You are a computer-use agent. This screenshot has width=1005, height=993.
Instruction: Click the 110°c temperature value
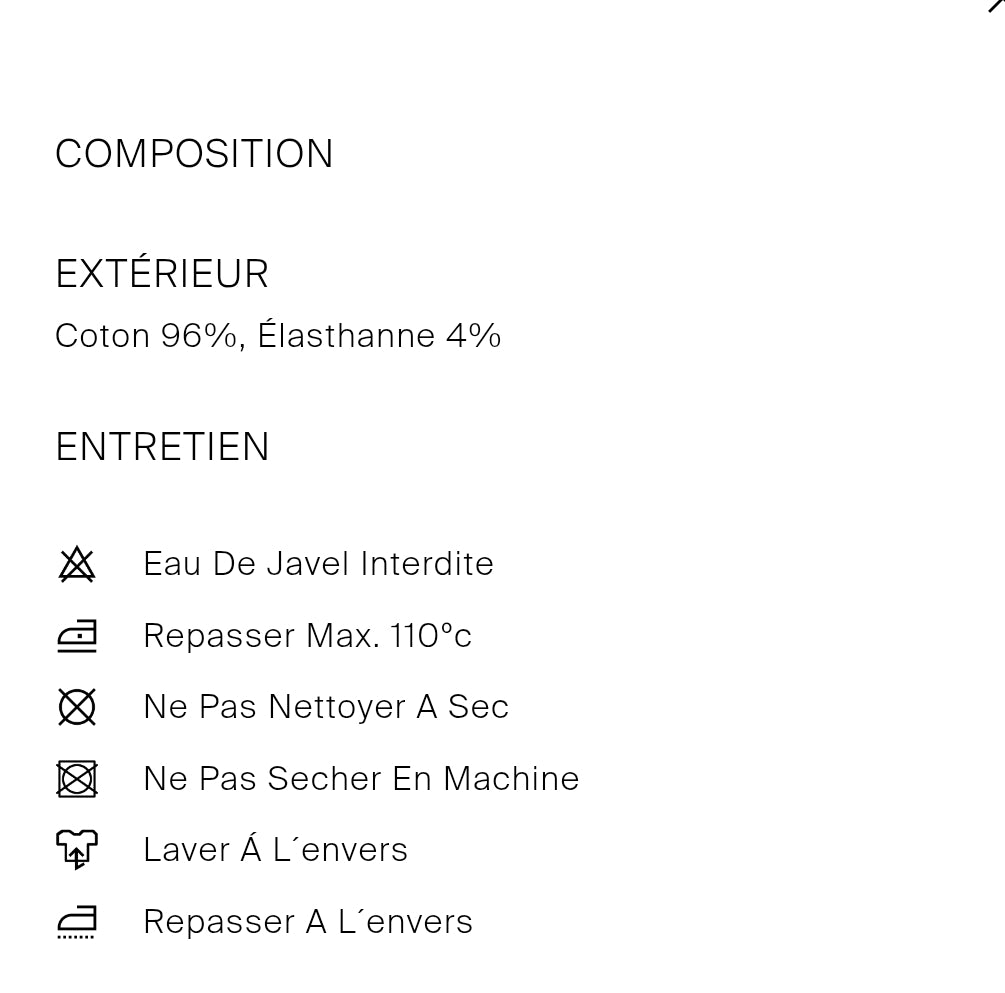coord(431,636)
